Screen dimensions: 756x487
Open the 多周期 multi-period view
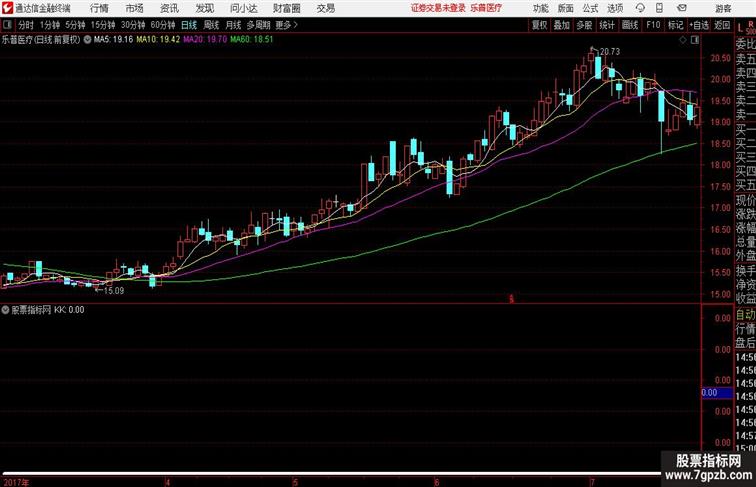coord(258,25)
